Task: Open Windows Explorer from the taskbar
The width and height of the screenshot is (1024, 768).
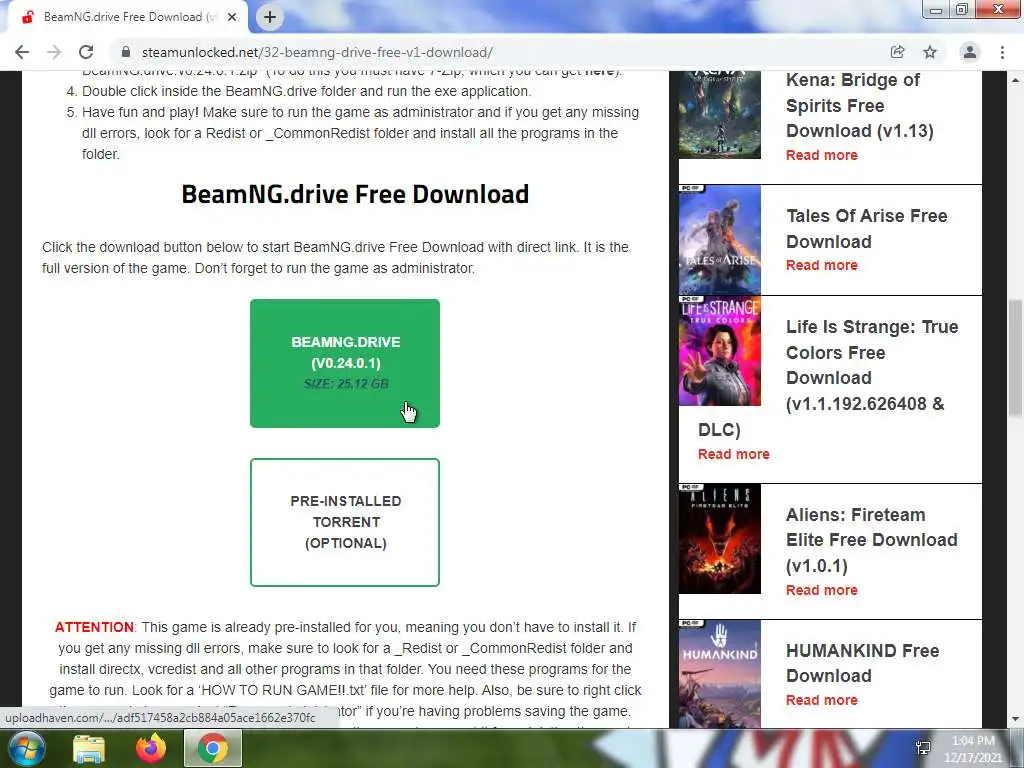Action: [89, 748]
